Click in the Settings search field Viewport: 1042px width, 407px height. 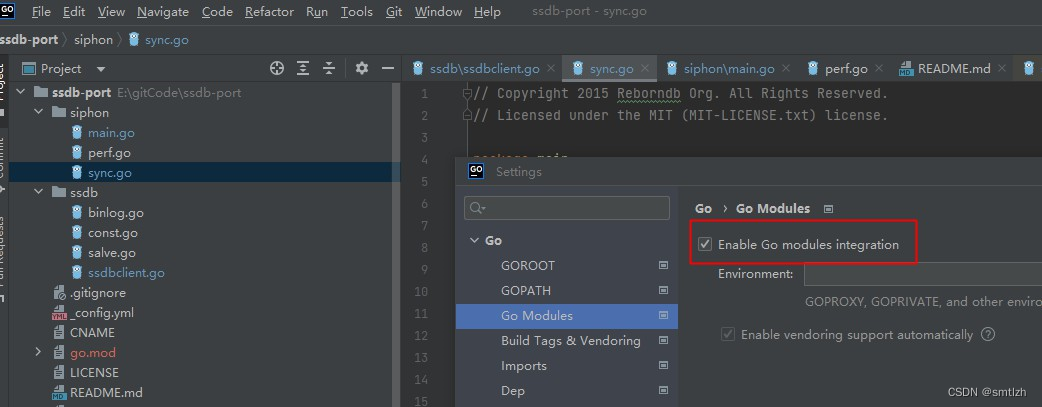(567, 208)
